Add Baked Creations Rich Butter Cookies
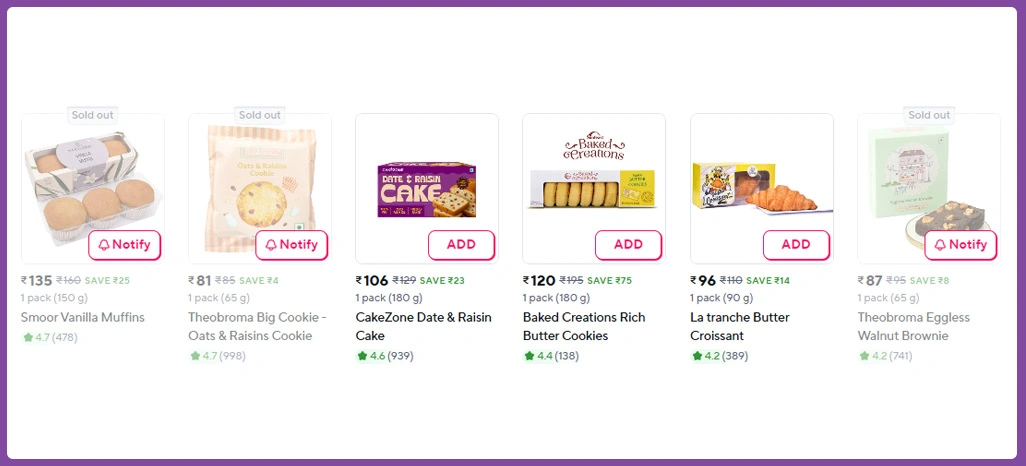The width and height of the screenshot is (1026, 466). pyautogui.click(x=628, y=245)
